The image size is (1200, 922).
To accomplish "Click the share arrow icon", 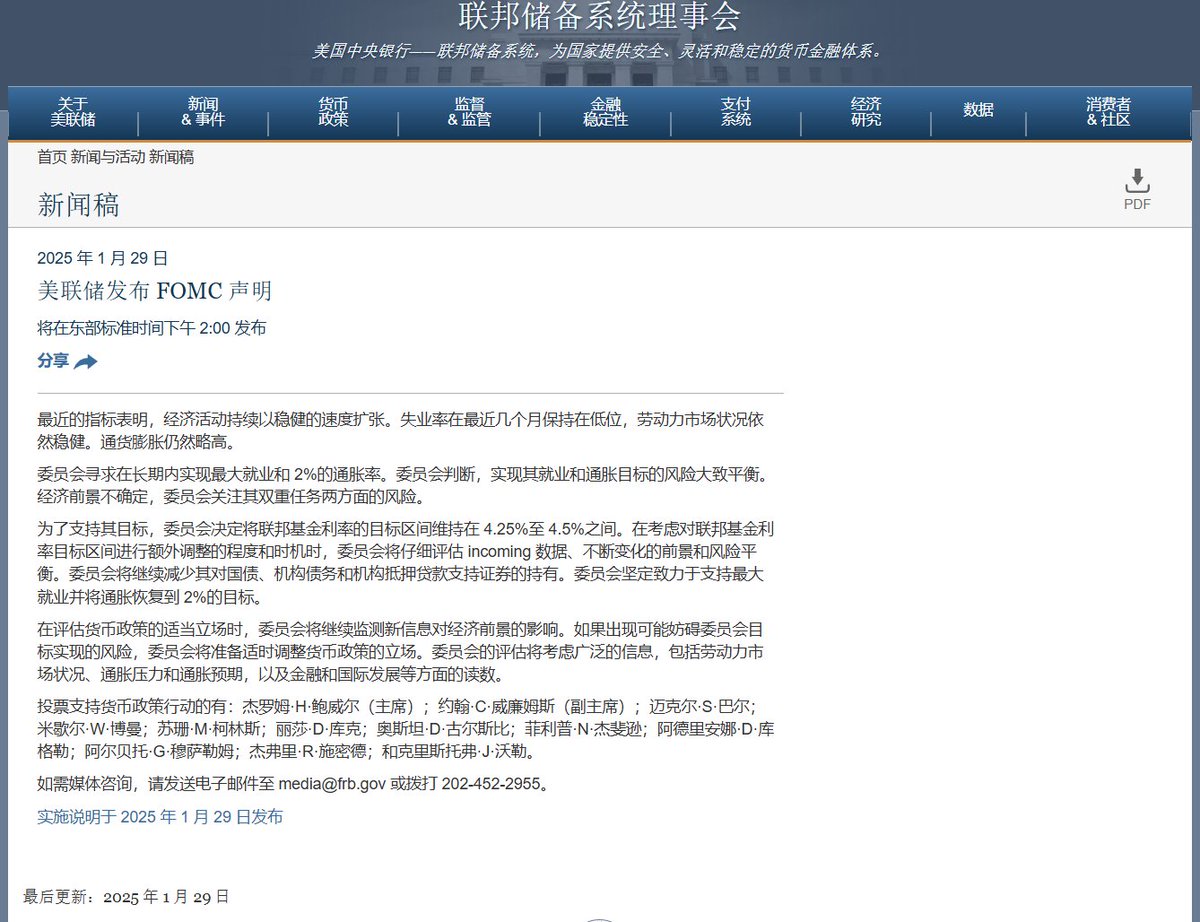I will (x=86, y=362).
